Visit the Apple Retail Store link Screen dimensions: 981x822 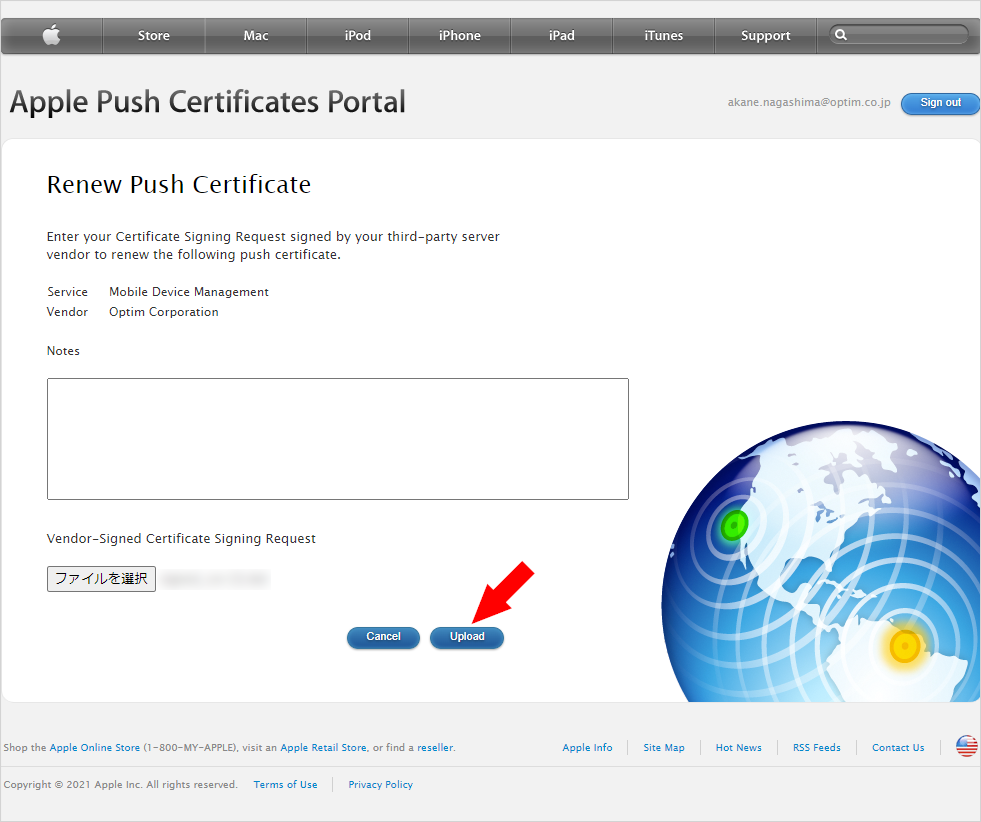pos(323,747)
